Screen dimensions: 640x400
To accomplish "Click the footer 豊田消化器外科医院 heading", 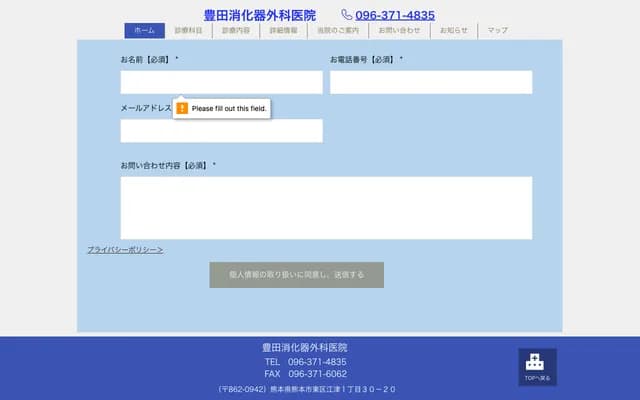I will [304, 348].
